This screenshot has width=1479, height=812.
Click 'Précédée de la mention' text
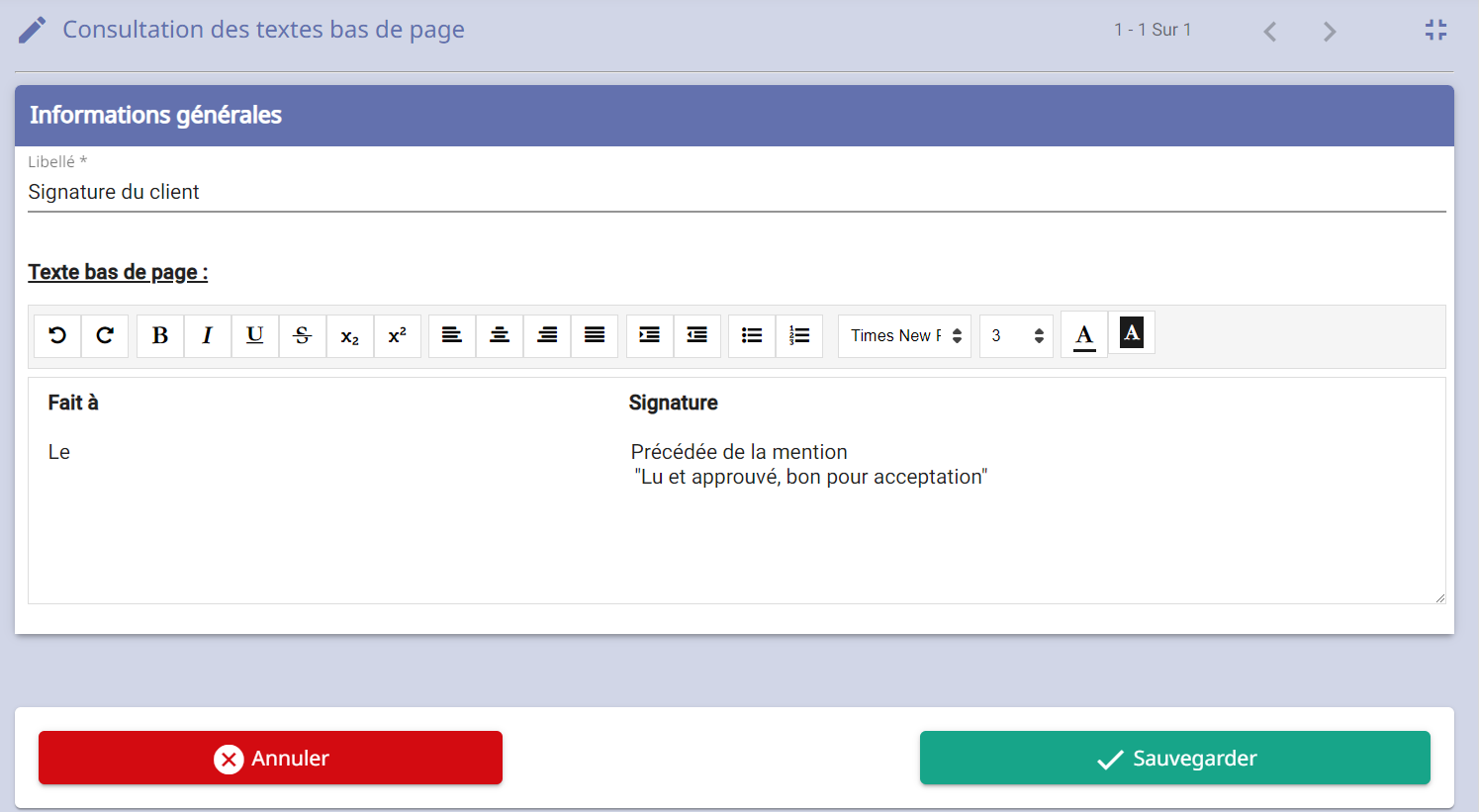click(x=739, y=452)
